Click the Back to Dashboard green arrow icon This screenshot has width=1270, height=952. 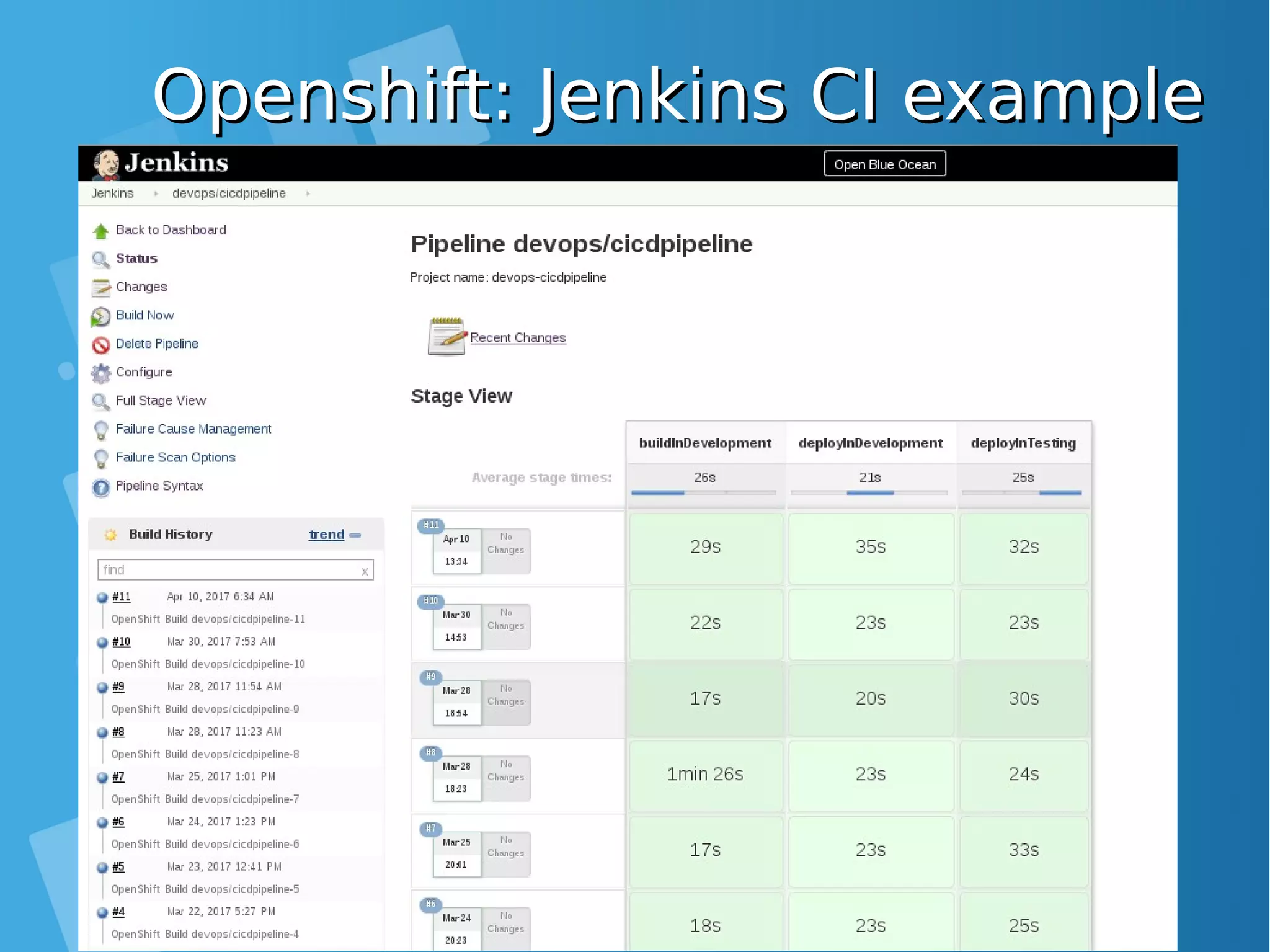click(x=100, y=231)
